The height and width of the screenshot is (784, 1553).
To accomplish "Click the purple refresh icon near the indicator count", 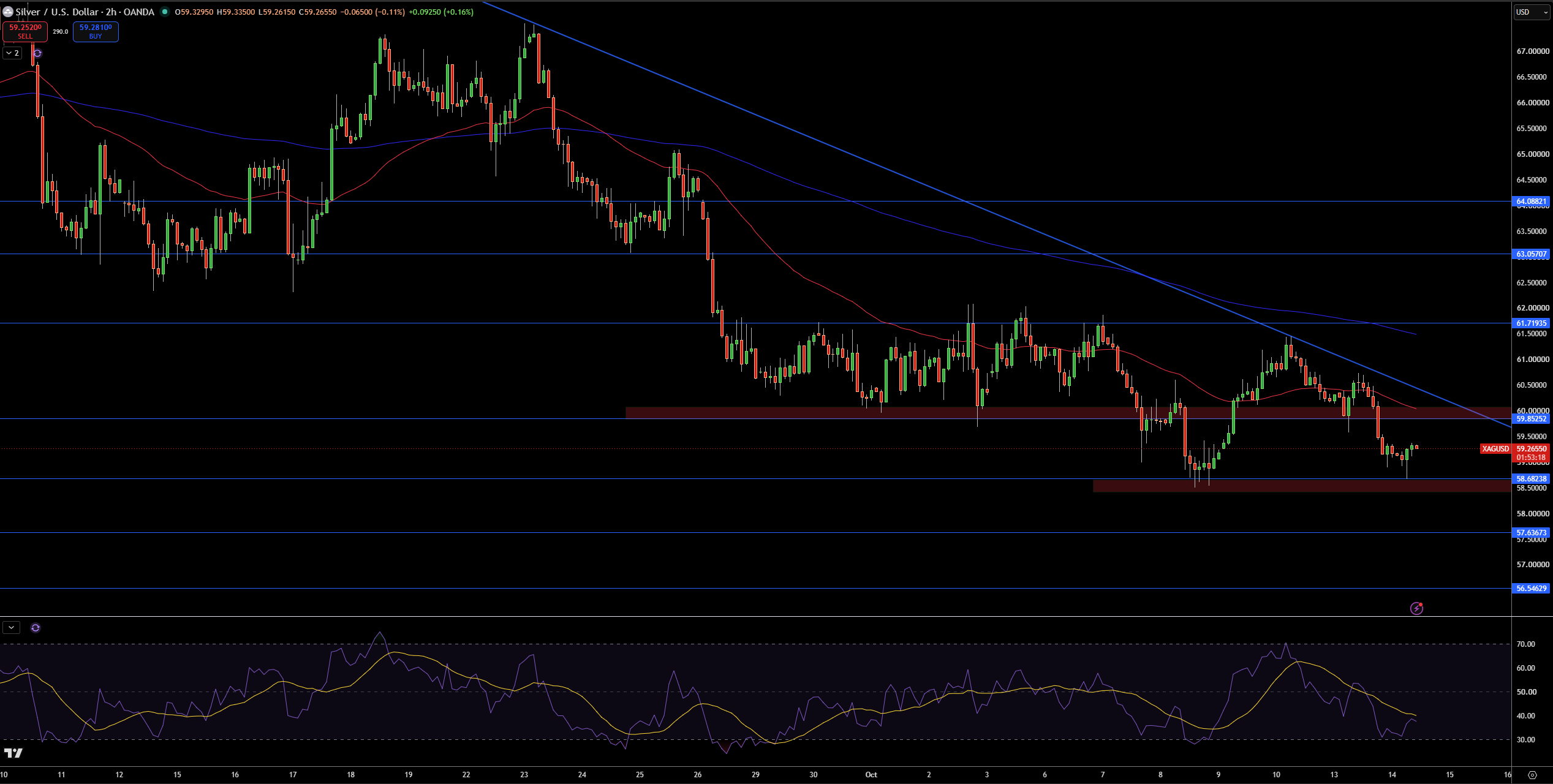I will tap(37, 53).
